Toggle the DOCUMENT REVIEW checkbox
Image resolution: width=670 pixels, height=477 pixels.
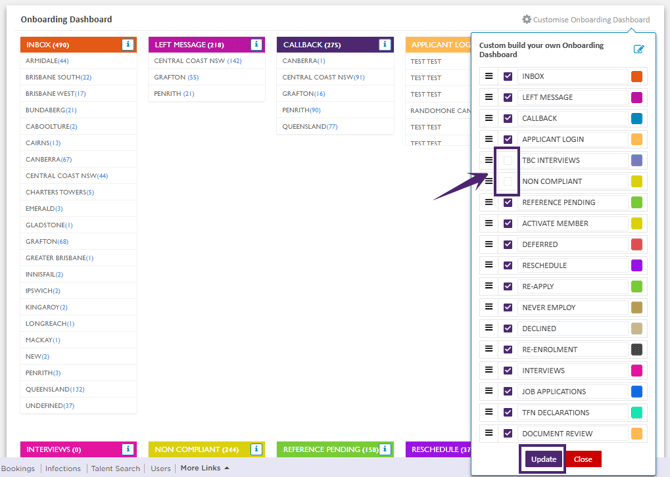coord(508,433)
